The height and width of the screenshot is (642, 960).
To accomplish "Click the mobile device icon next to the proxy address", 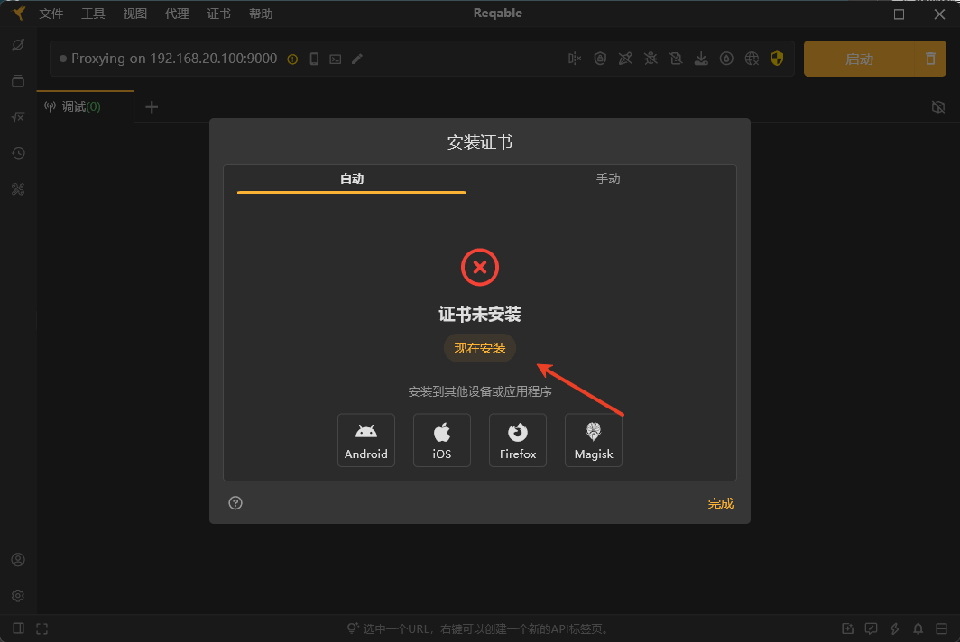I will point(314,58).
